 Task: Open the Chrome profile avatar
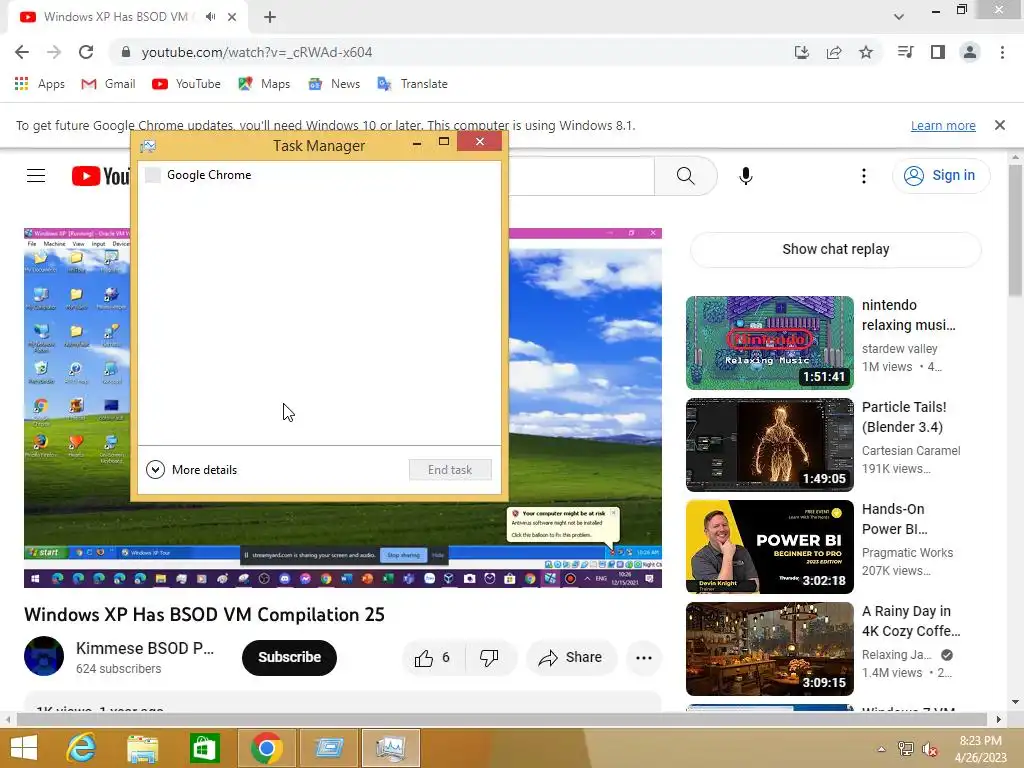point(970,52)
